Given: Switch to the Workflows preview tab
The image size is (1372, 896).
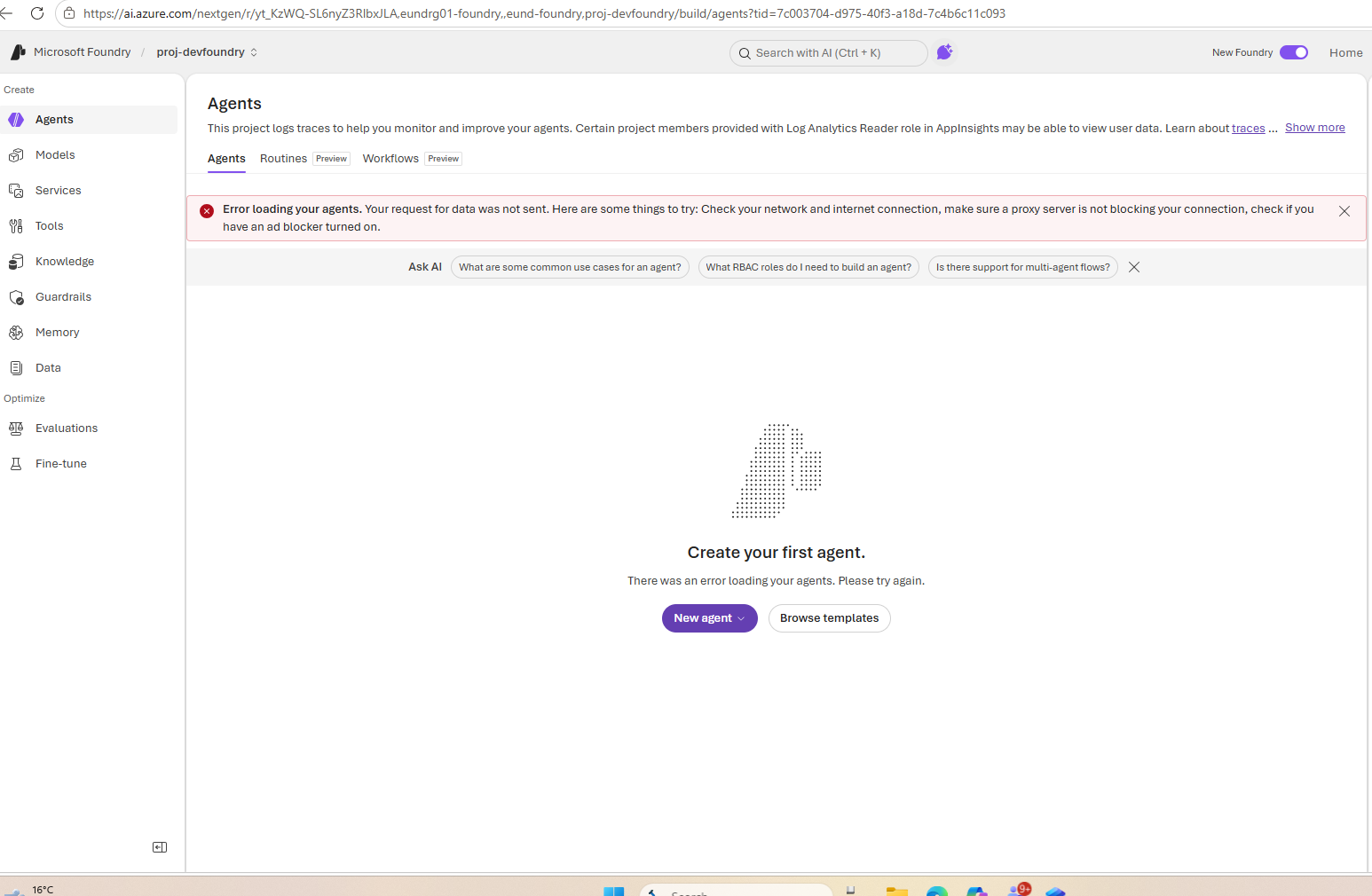Looking at the screenshot, I should click(x=412, y=159).
